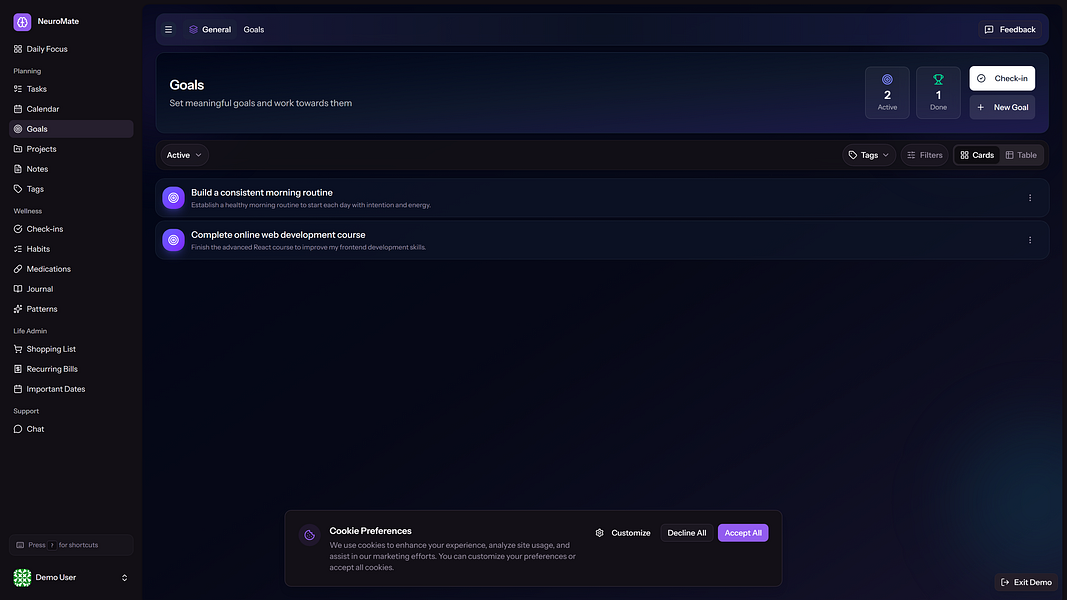Image resolution: width=1067 pixels, height=600 pixels.
Task: Customize cookie preferences
Action: (x=623, y=533)
